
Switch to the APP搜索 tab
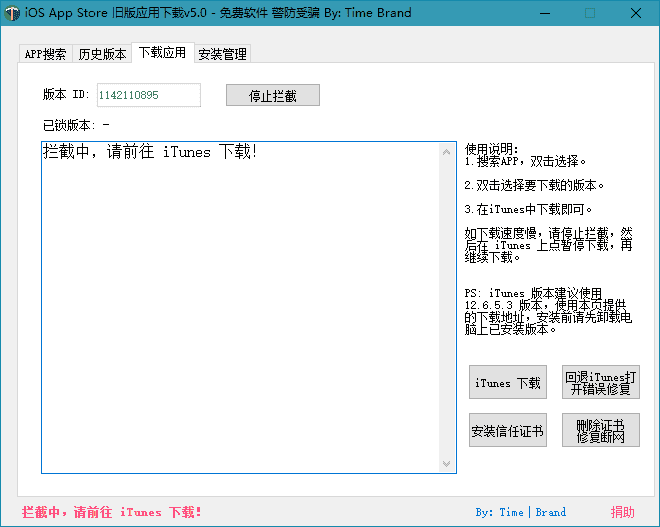click(45, 54)
